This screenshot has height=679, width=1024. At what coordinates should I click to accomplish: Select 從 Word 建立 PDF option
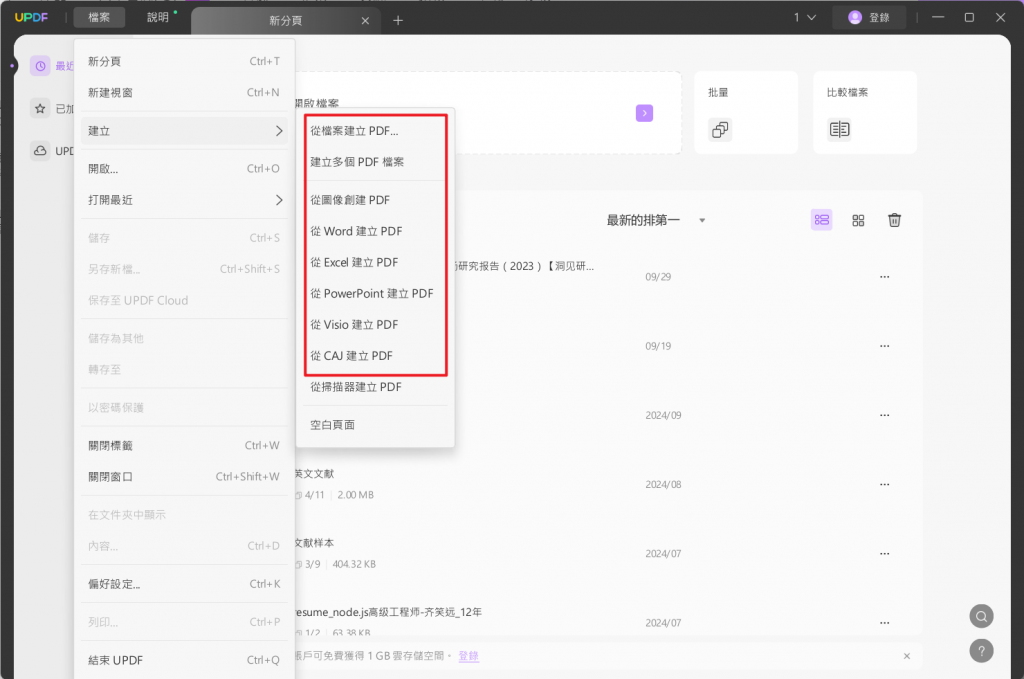pyautogui.click(x=376, y=231)
